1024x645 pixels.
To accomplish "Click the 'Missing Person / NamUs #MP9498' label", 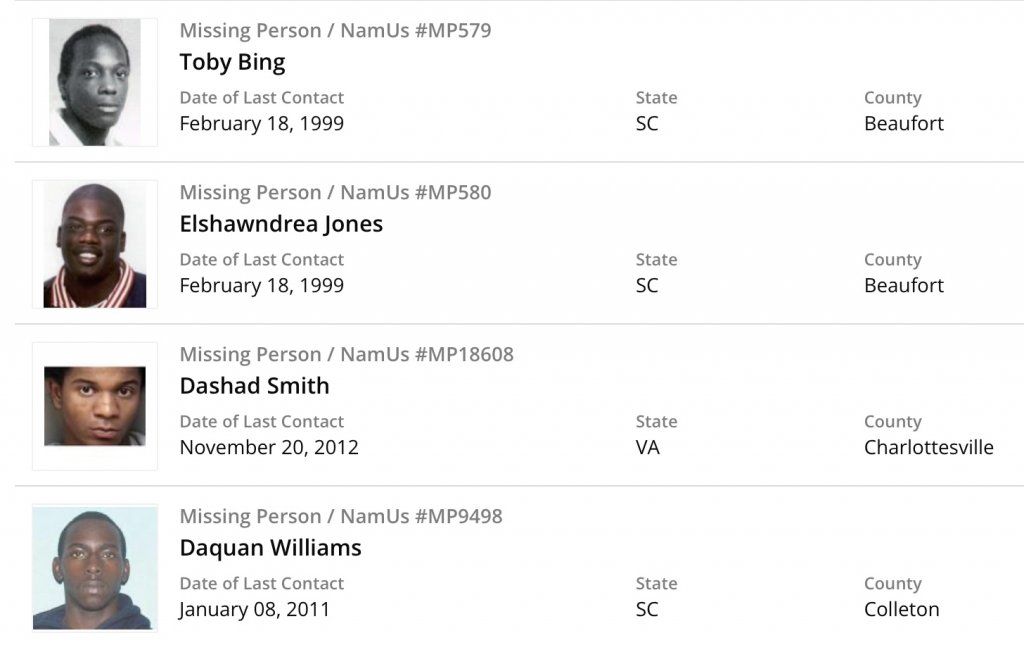I will pos(341,516).
